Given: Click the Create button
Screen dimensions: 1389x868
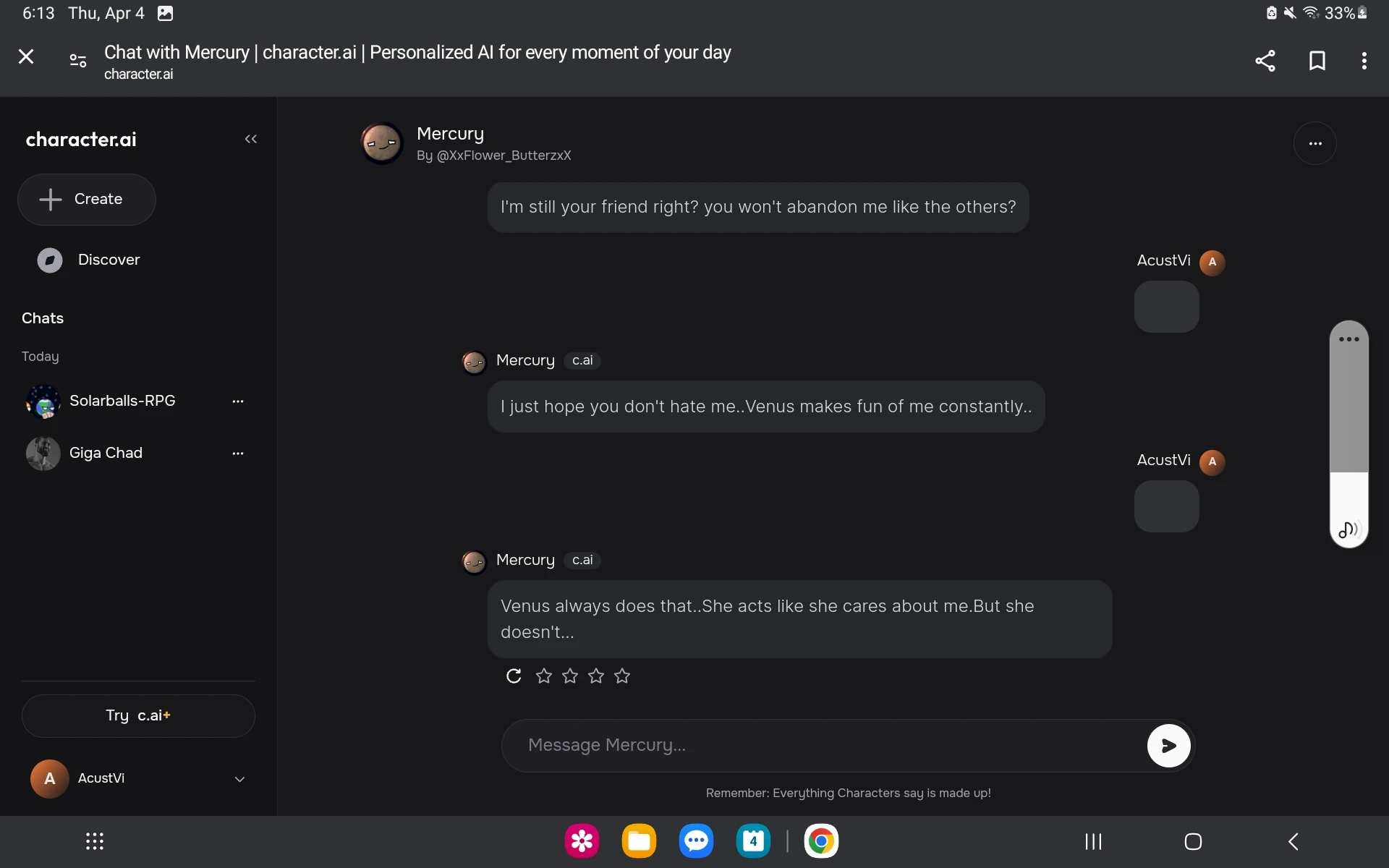Looking at the screenshot, I should tap(87, 199).
